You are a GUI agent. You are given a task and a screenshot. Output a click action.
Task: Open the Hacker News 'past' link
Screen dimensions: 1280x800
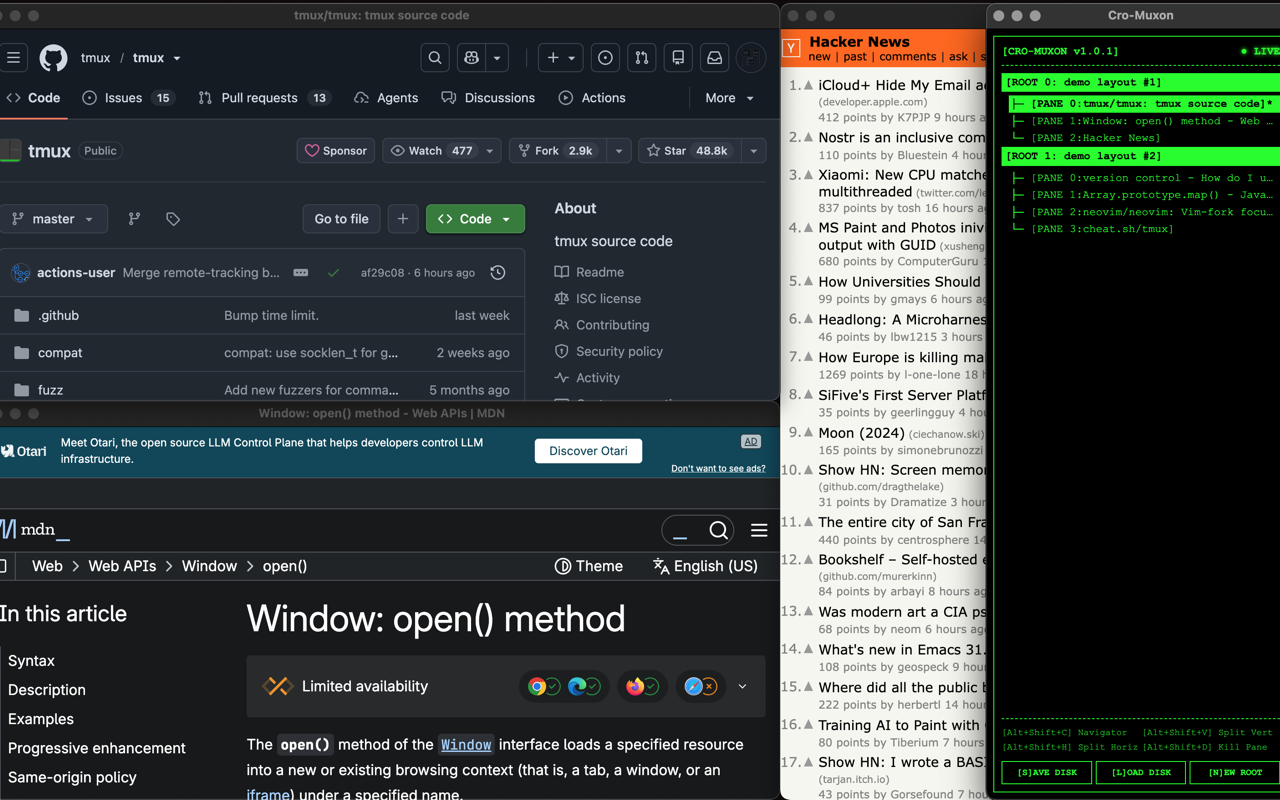point(855,57)
